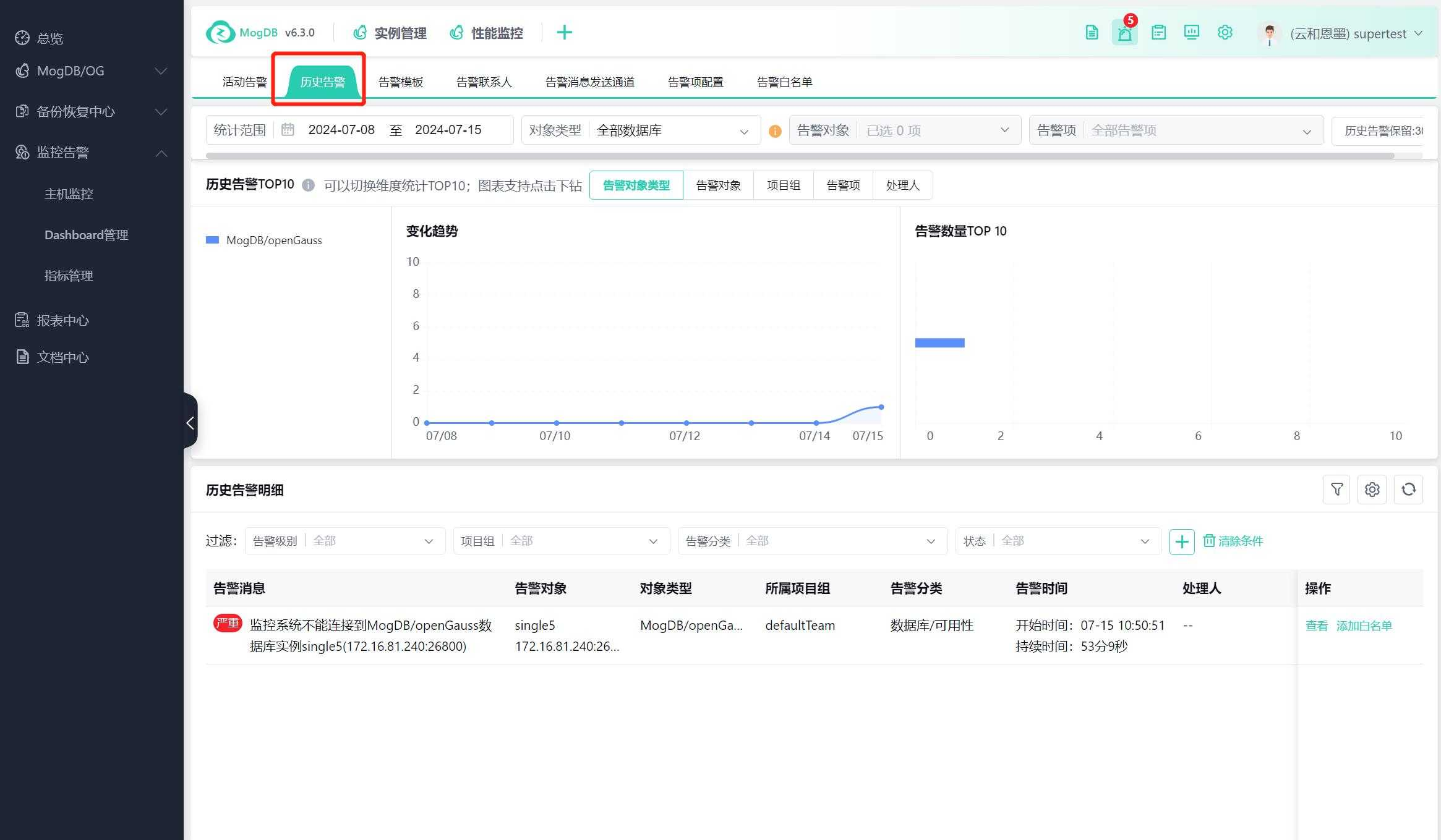Click the 总览 dashboard icon in sidebar

pyautogui.click(x=22, y=38)
